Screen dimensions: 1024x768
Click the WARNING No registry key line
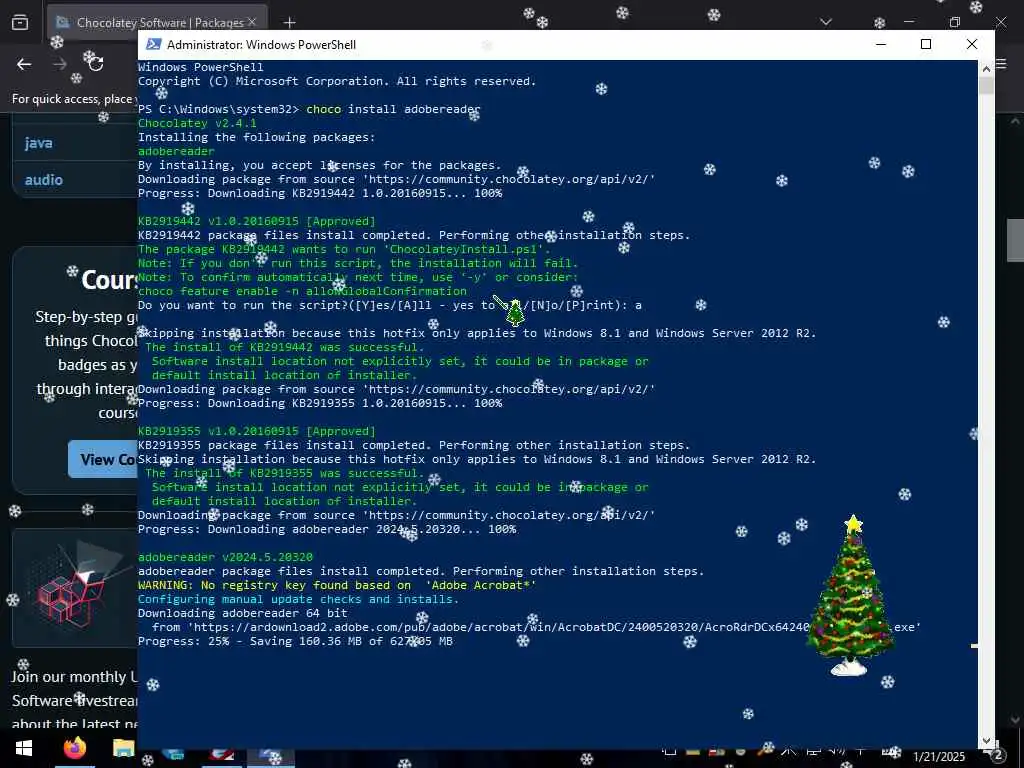pos(337,585)
